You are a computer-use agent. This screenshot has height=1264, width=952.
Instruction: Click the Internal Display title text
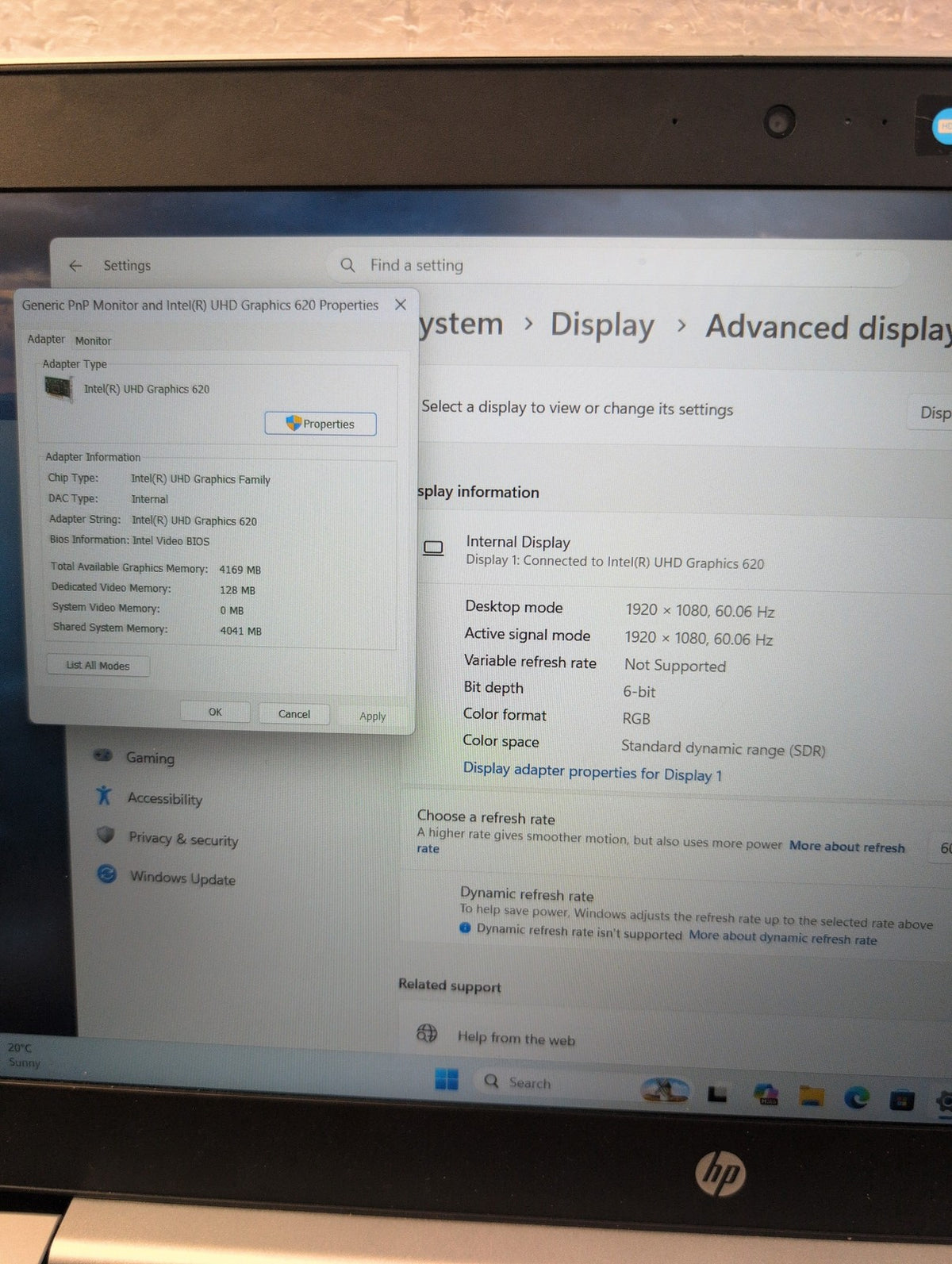point(518,542)
